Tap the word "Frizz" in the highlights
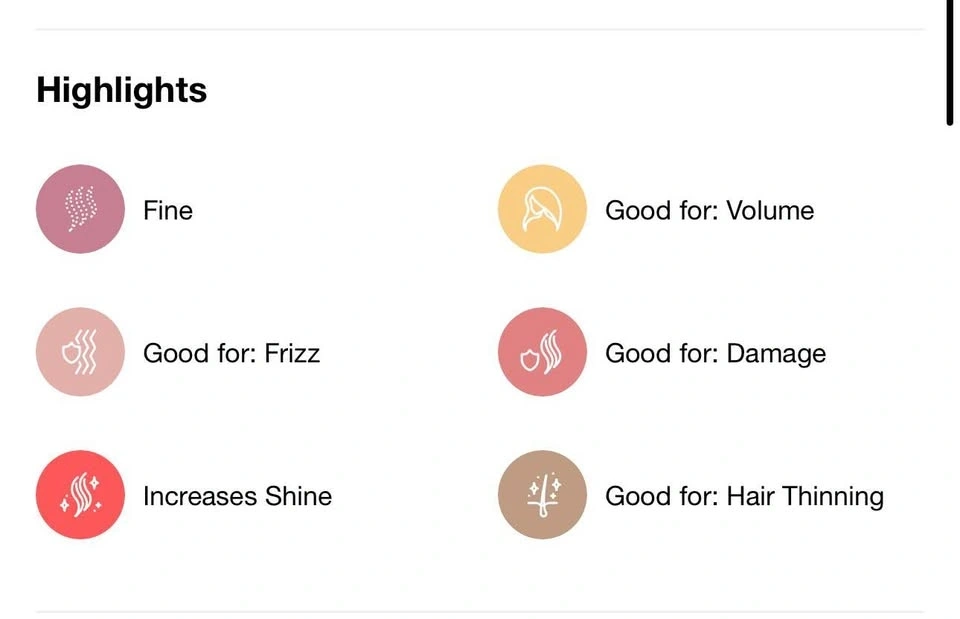This screenshot has height=619, width=960. point(291,354)
